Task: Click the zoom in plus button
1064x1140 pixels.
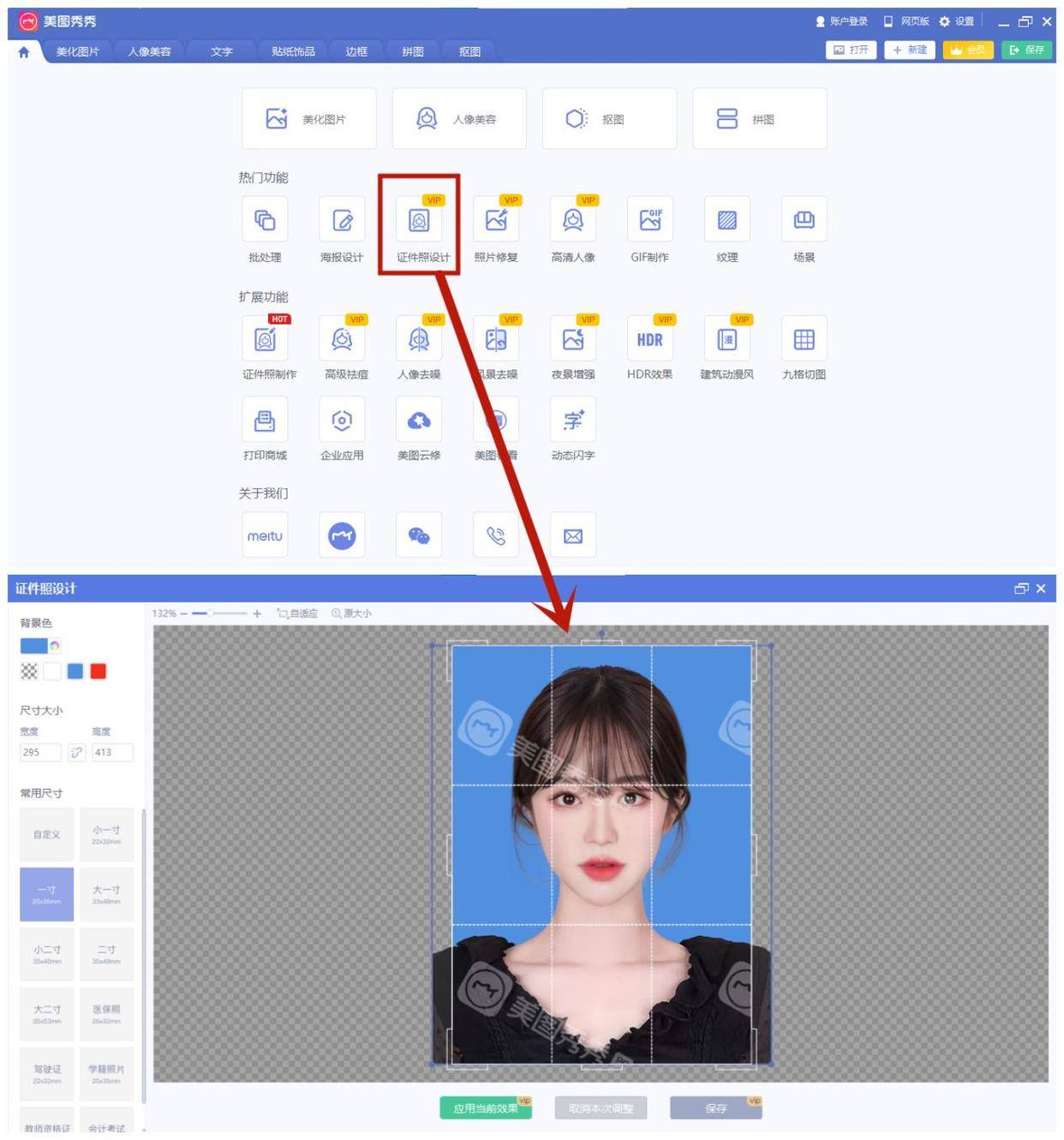Action: (257, 613)
